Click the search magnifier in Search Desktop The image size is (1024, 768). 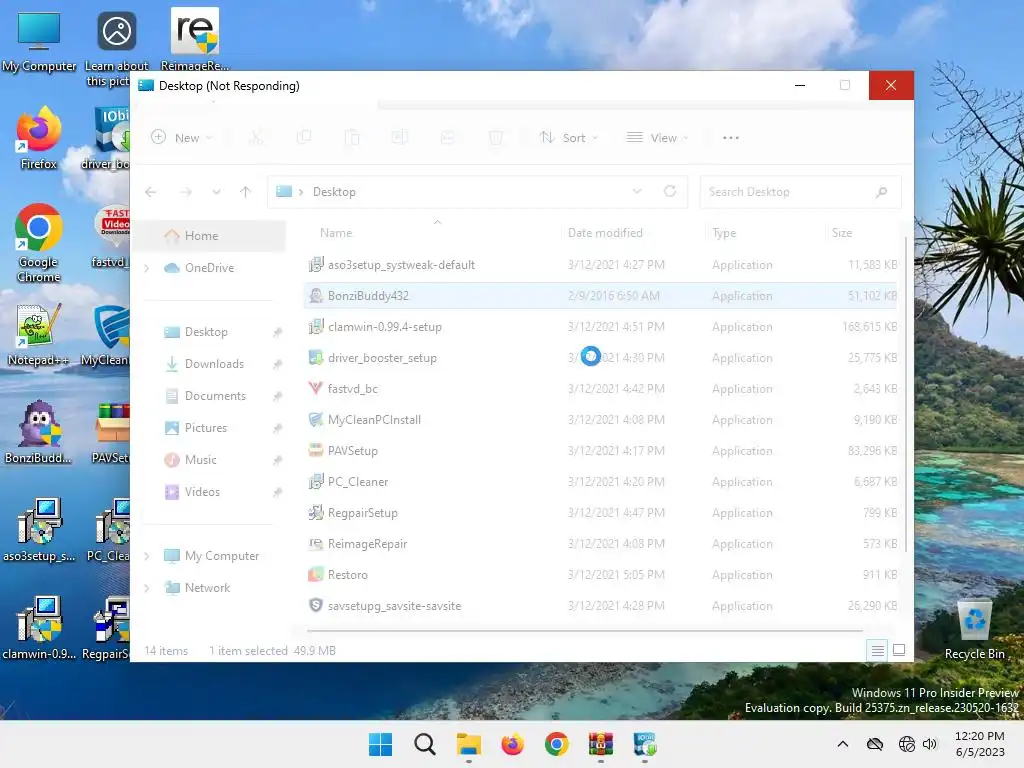882,192
